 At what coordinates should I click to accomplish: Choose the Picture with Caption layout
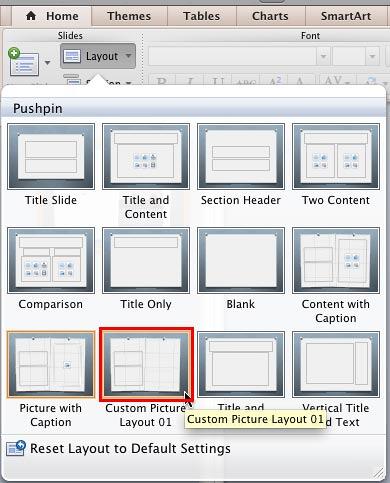coord(51,364)
